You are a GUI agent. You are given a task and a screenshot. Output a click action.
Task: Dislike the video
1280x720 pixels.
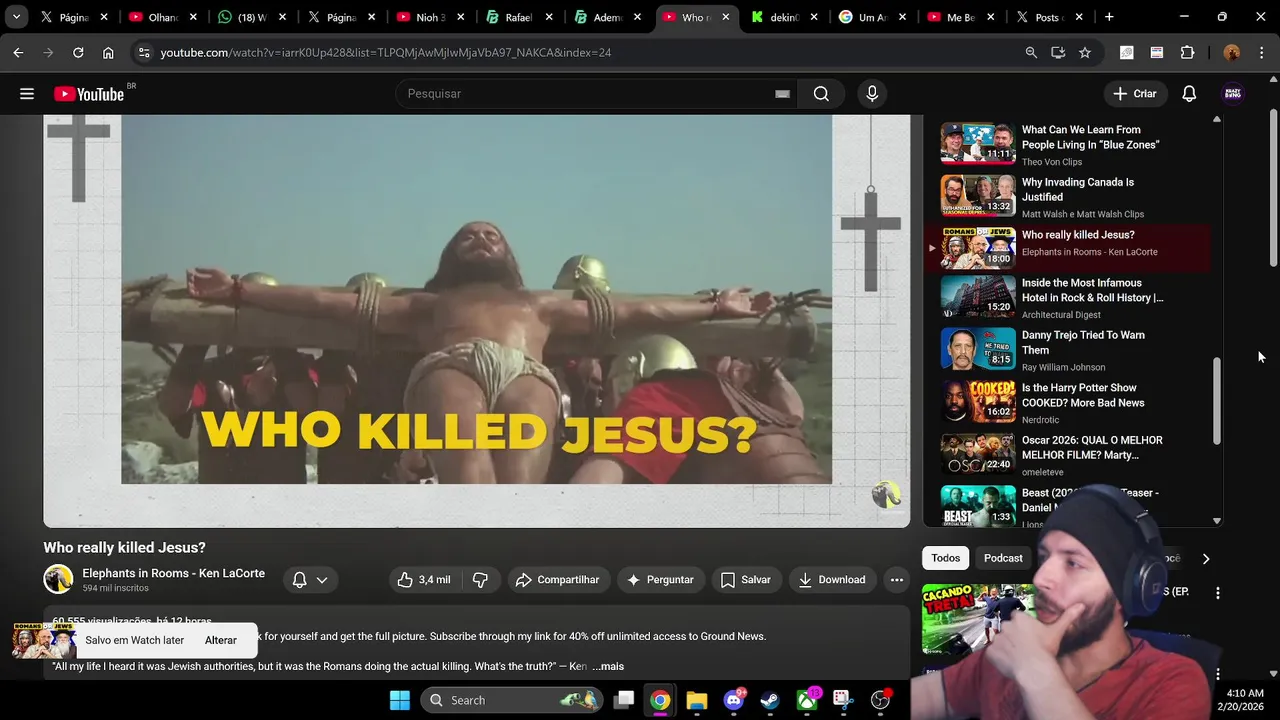point(481,580)
